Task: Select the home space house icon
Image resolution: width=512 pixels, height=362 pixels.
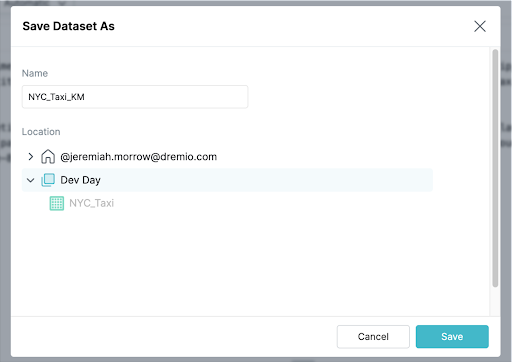Action: [x=48, y=156]
